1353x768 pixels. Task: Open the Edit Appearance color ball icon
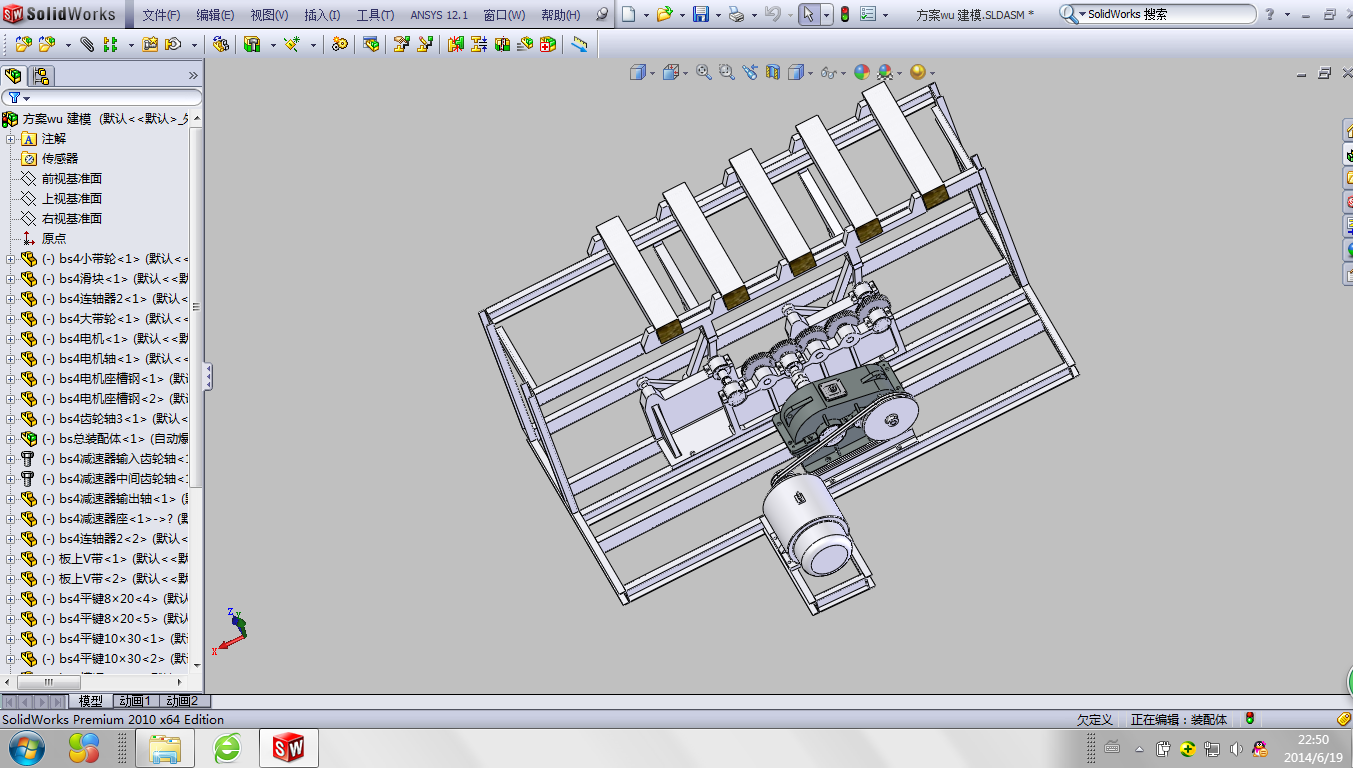coord(861,72)
